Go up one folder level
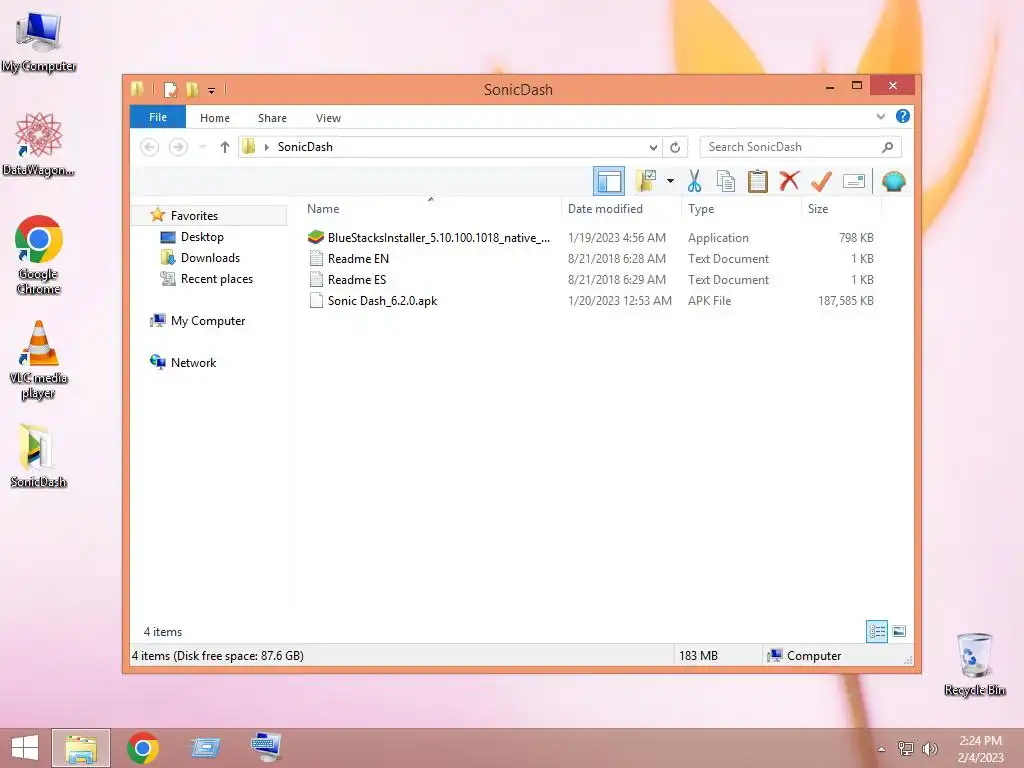This screenshot has height=768, width=1024. [x=225, y=147]
